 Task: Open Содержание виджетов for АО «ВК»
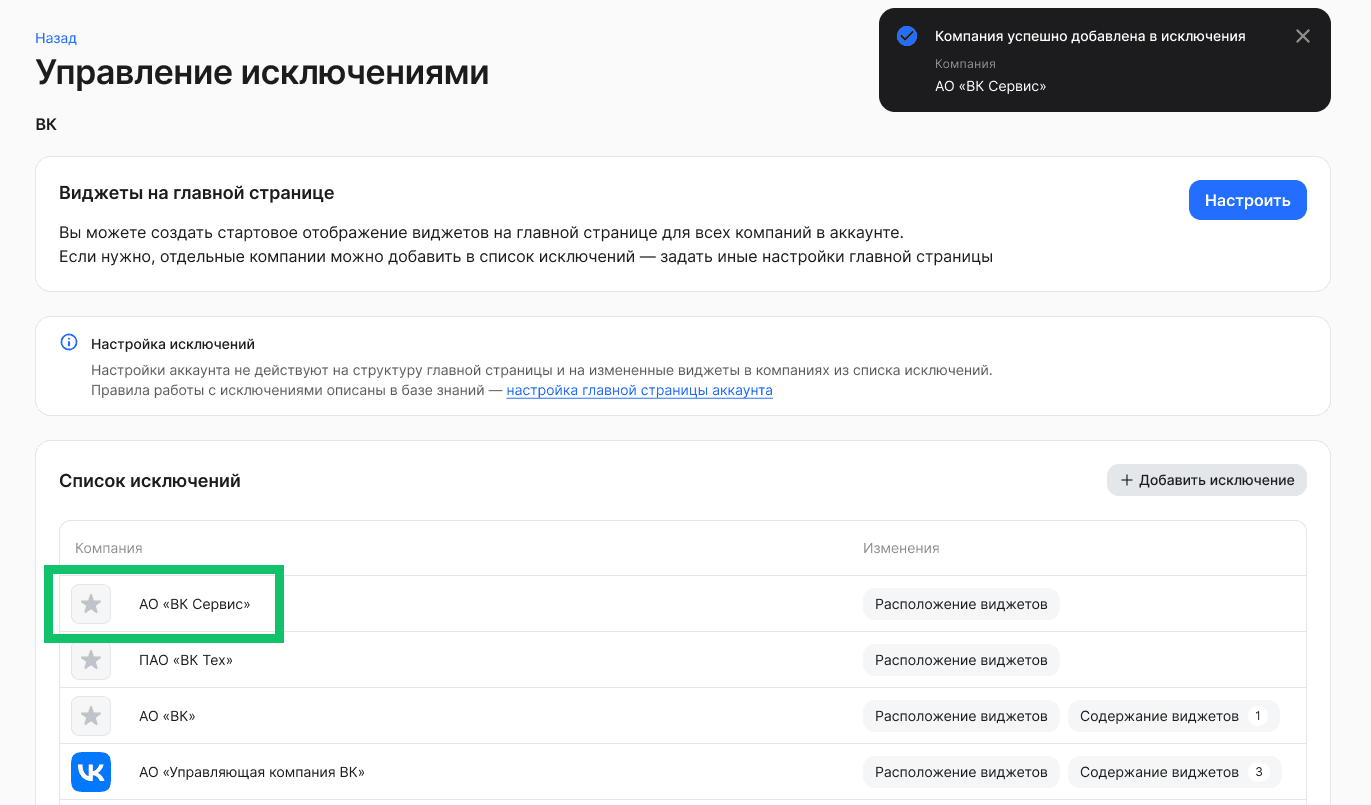pyautogui.click(x=1173, y=716)
